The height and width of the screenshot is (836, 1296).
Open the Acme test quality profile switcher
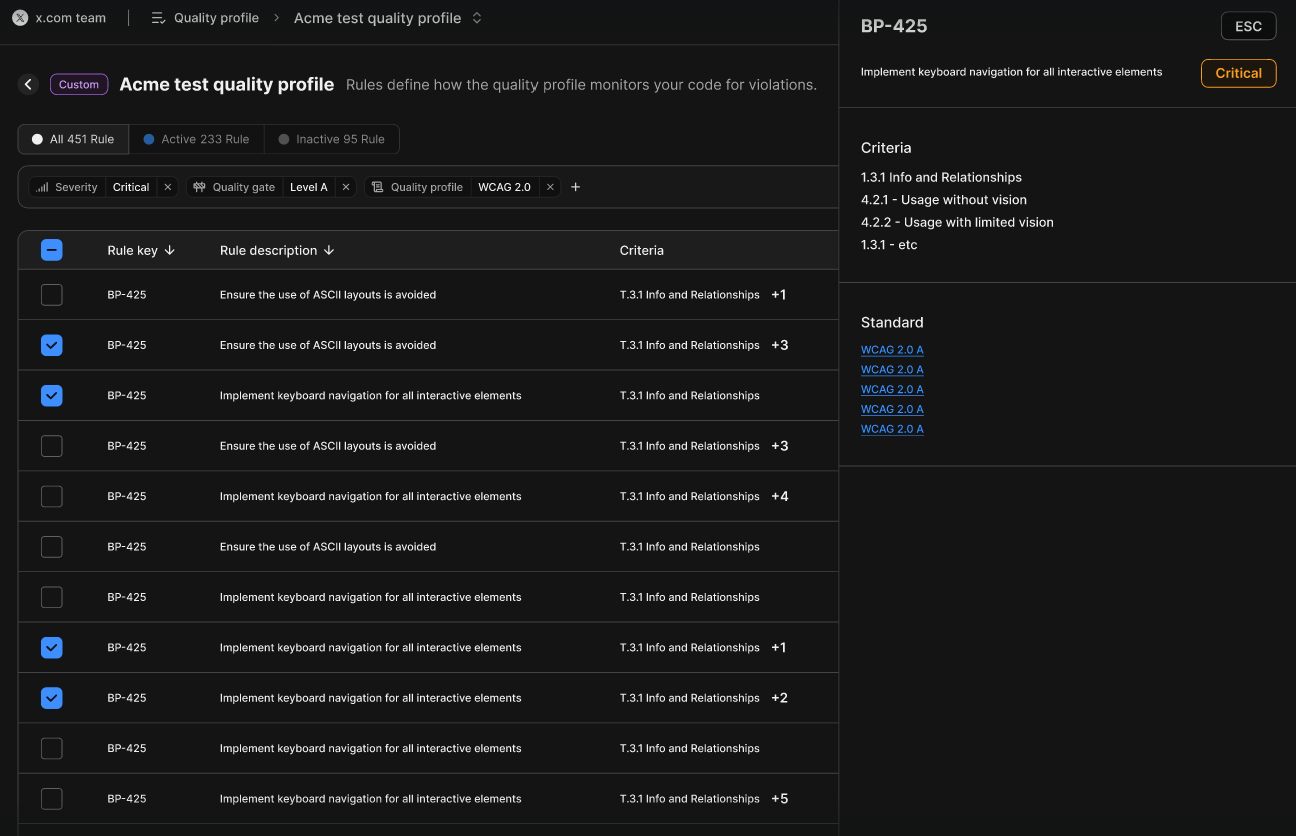[477, 18]
